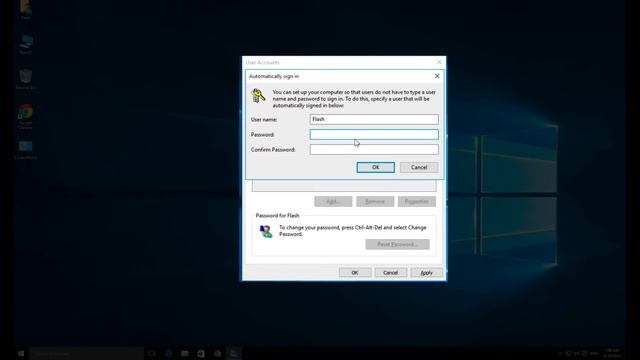Screen dimensions: 640x360
Task: Click Cancel in the User Accounts window
Action: point(391,273)
